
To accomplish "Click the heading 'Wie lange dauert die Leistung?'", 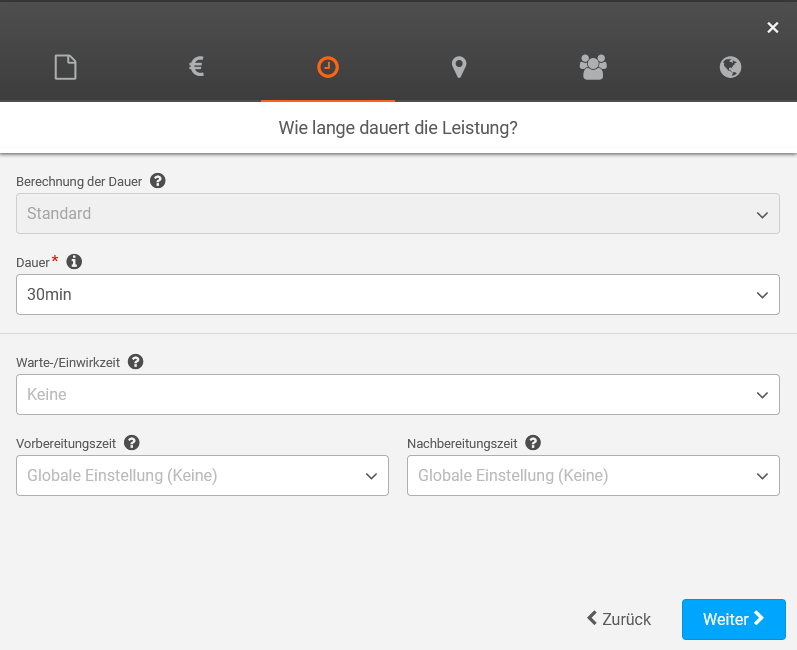I will click(x=398, y=128).
